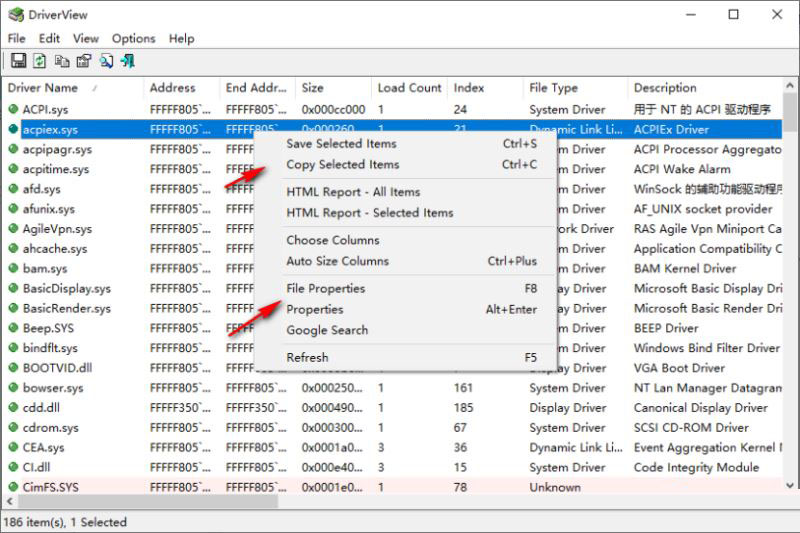Sort by Index column header

pos(485,88)
